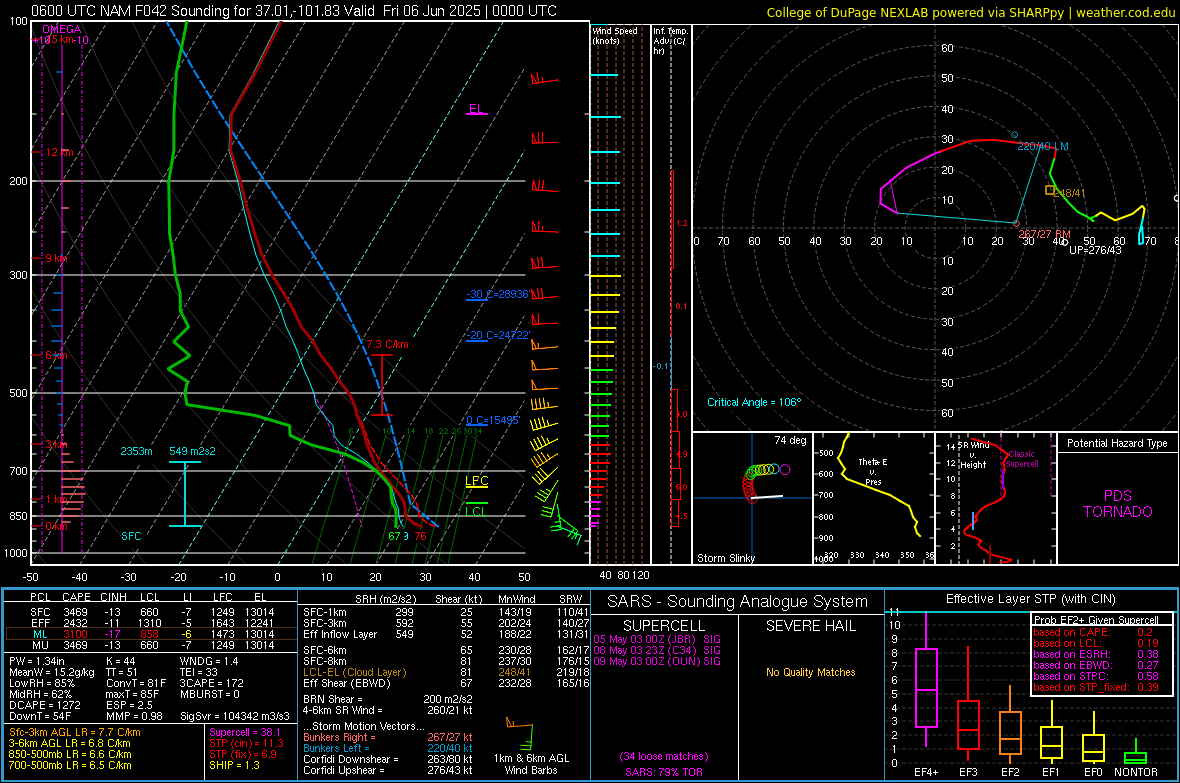
Task: Click the 267/27 RM hodograph label
Action: click(1045, 234)
